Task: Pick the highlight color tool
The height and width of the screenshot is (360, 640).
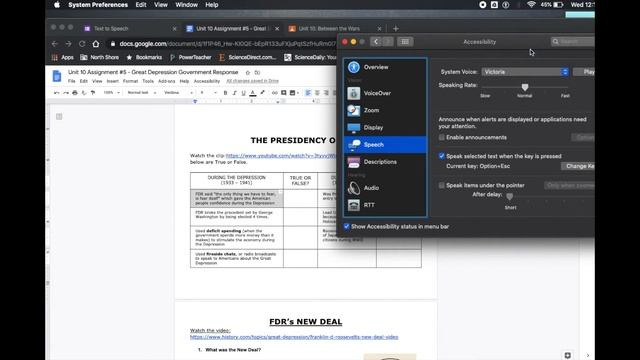Action: click(x=262, y=93)
